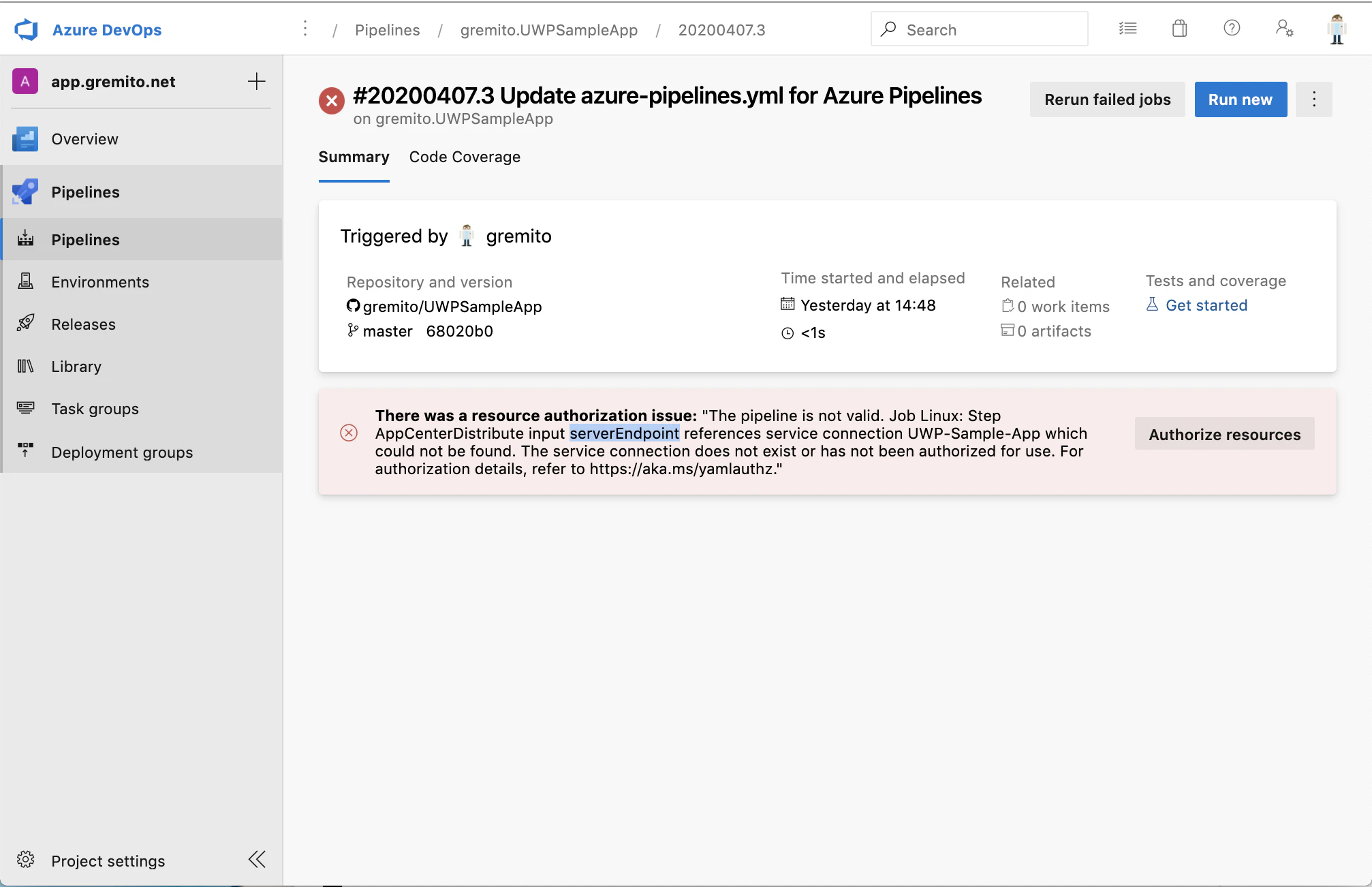Click the Deployment groups icon
The width and height of the screenshot is (1372, 887).
tap(25, 450)
